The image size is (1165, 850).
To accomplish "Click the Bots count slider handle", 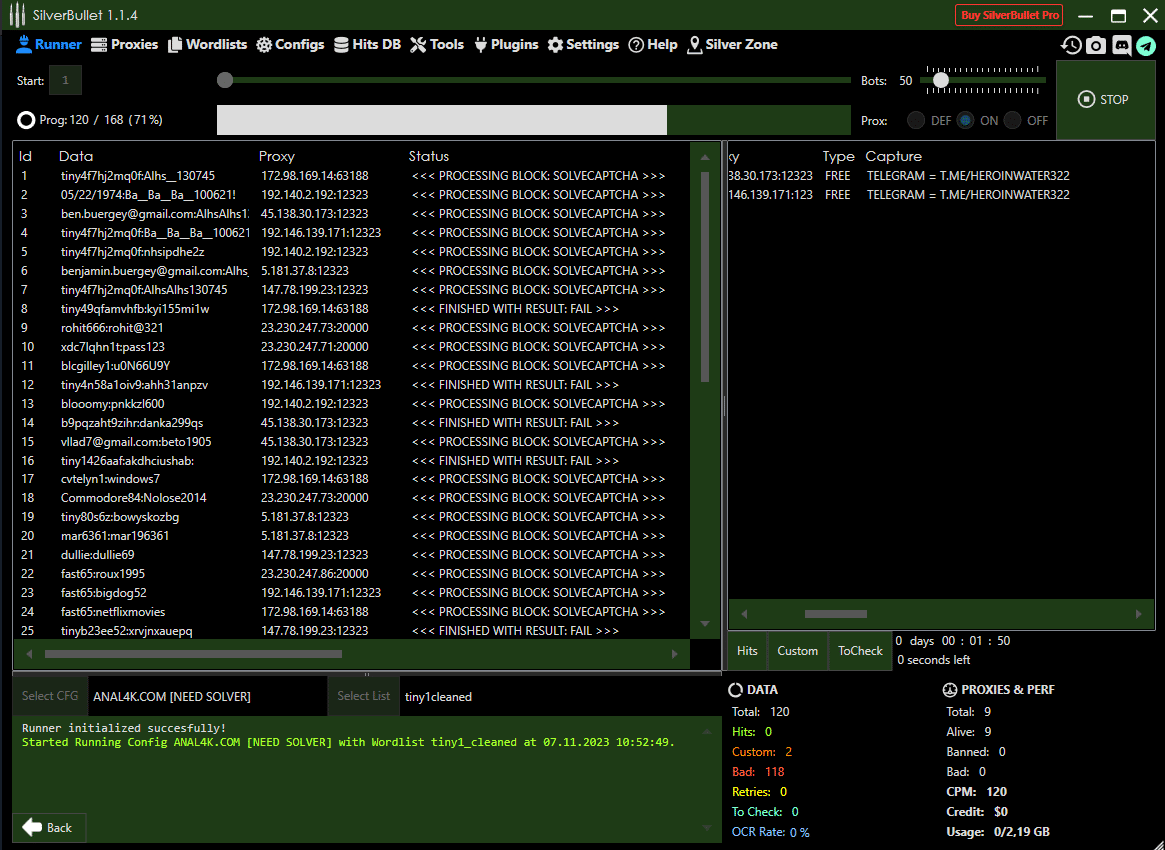I will [x=940, y=80].
